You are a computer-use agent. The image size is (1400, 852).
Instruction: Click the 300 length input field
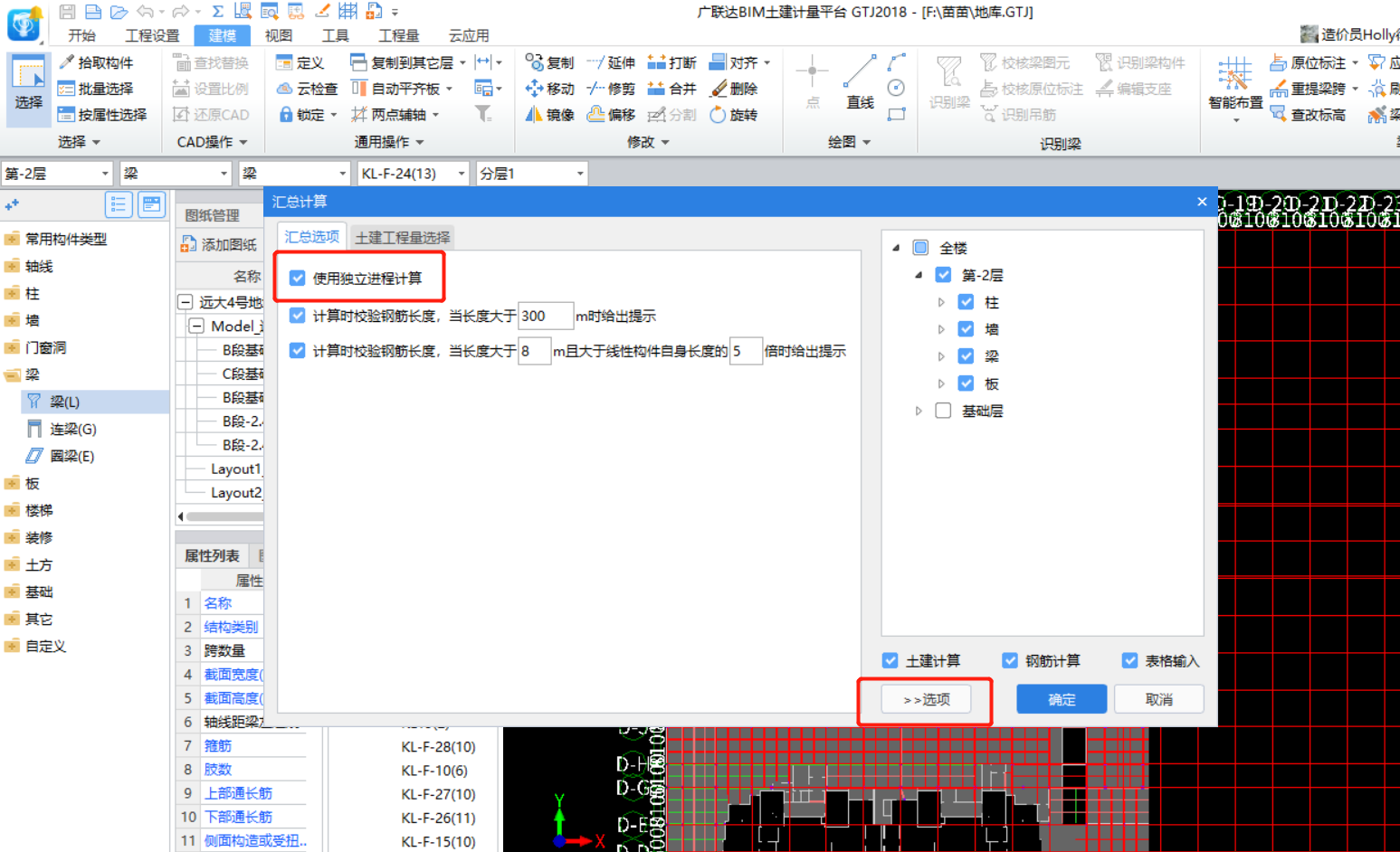pos(546,316)
